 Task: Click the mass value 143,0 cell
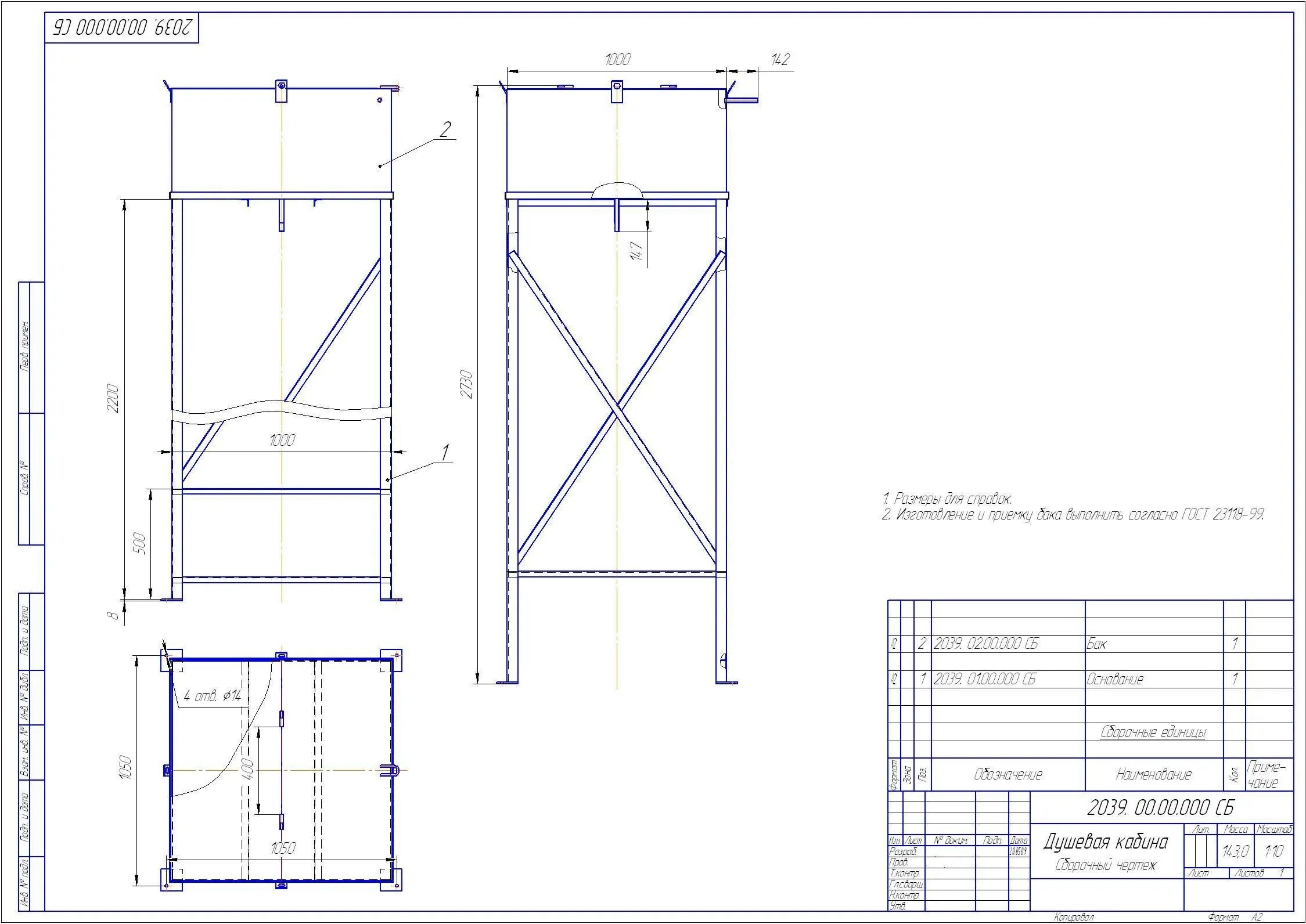tap(1235, 851)
